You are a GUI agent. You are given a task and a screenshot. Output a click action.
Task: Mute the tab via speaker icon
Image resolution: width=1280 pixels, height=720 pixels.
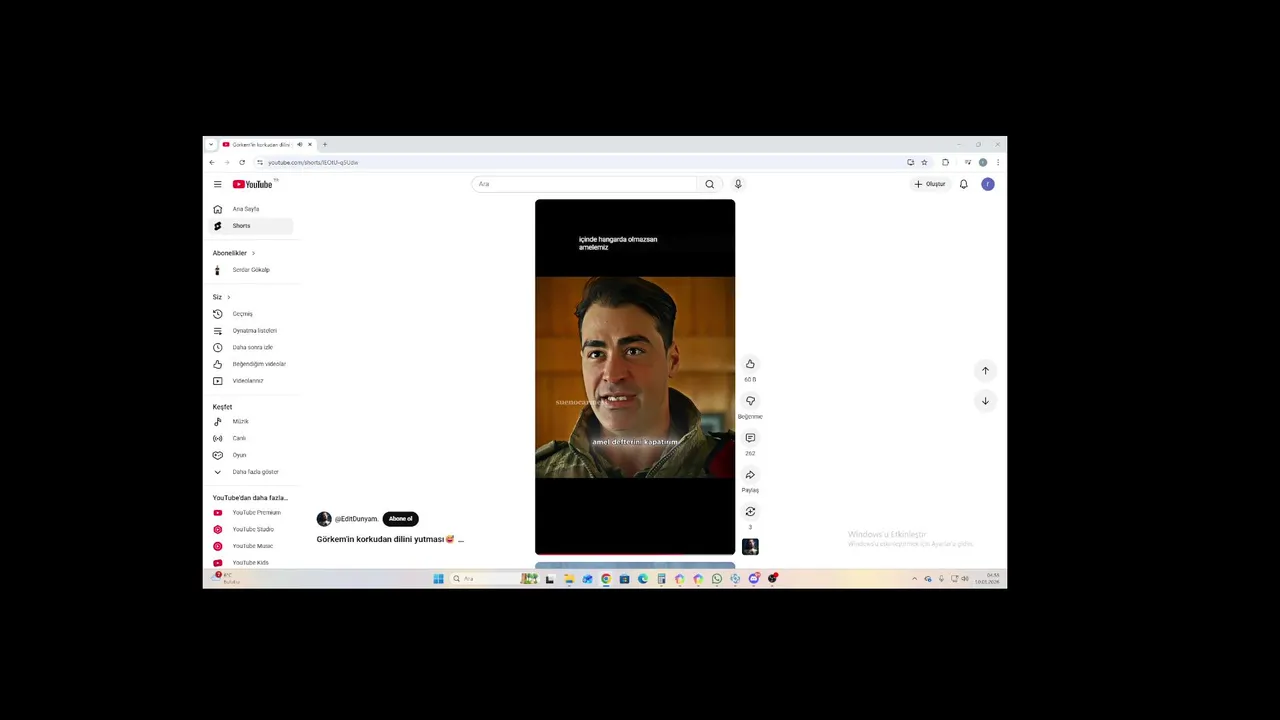coord(299,145)
